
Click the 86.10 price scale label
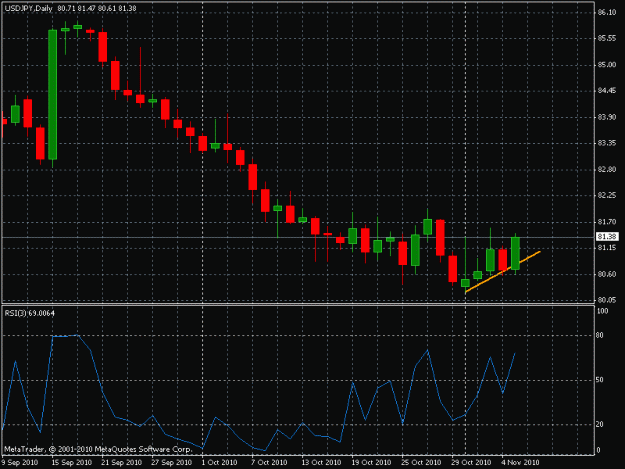[x=607, y=12]
